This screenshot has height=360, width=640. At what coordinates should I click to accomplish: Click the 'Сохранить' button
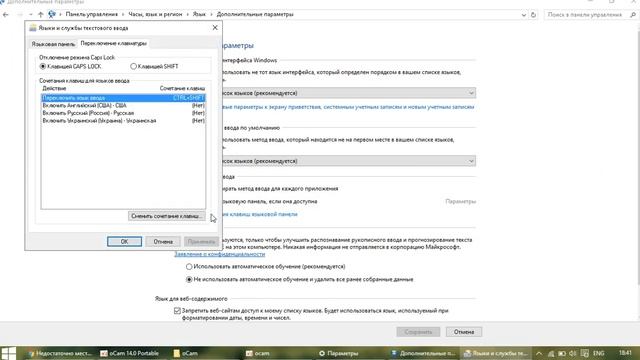pyautogui.click(x=418, y=332)
